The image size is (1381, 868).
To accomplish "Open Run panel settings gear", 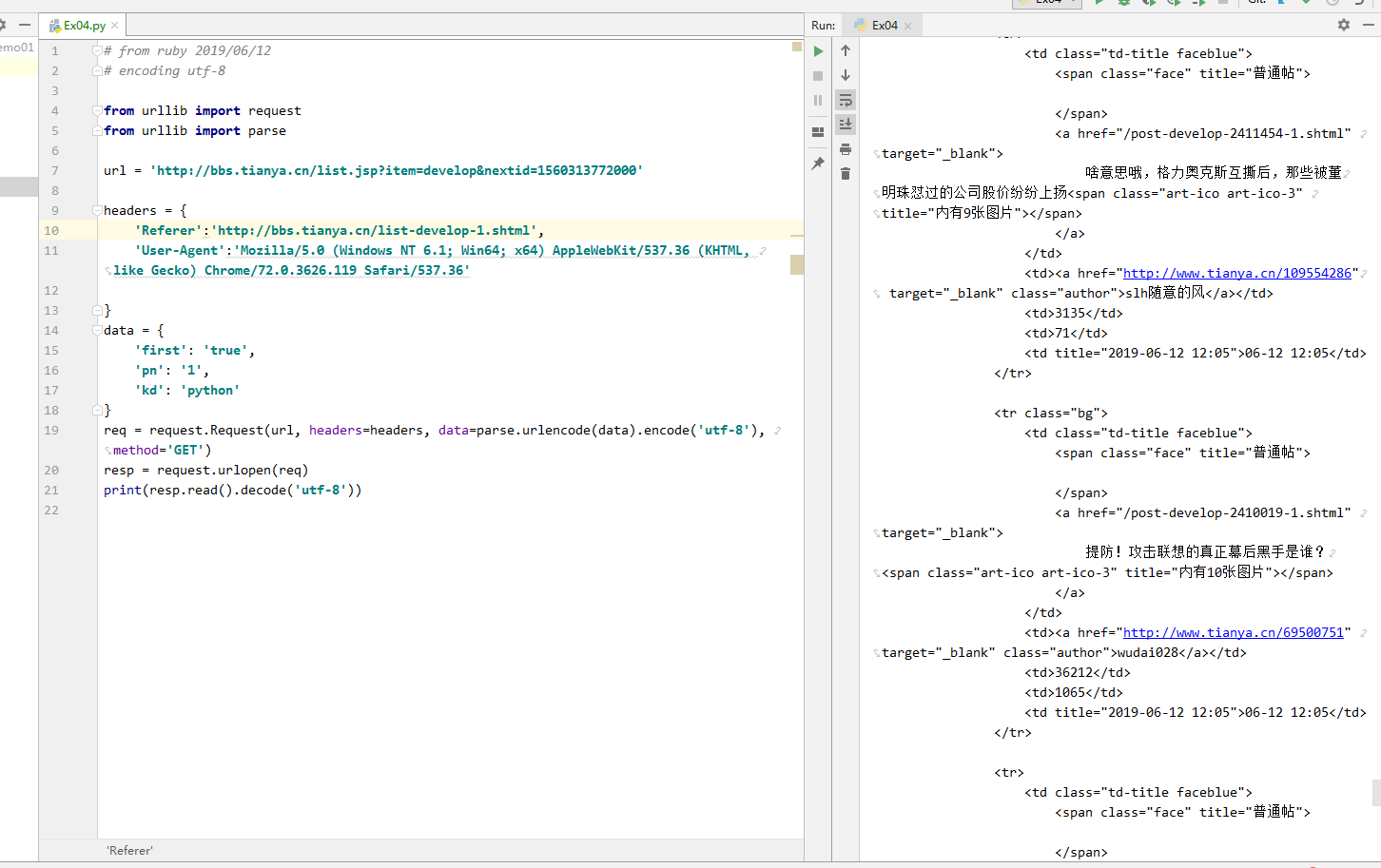I will click(x=1344, y=25).
